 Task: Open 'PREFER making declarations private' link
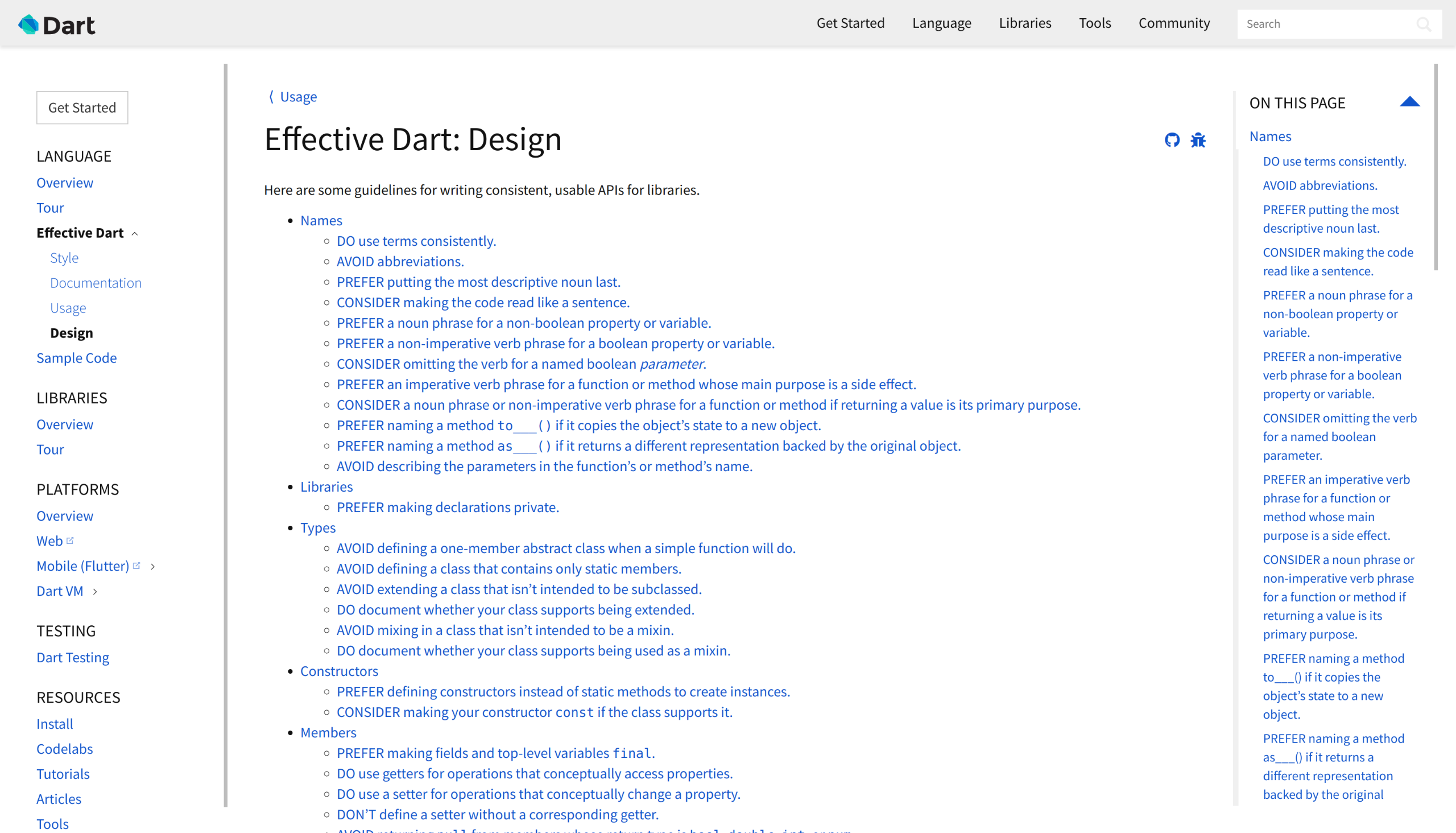point(448,507)
